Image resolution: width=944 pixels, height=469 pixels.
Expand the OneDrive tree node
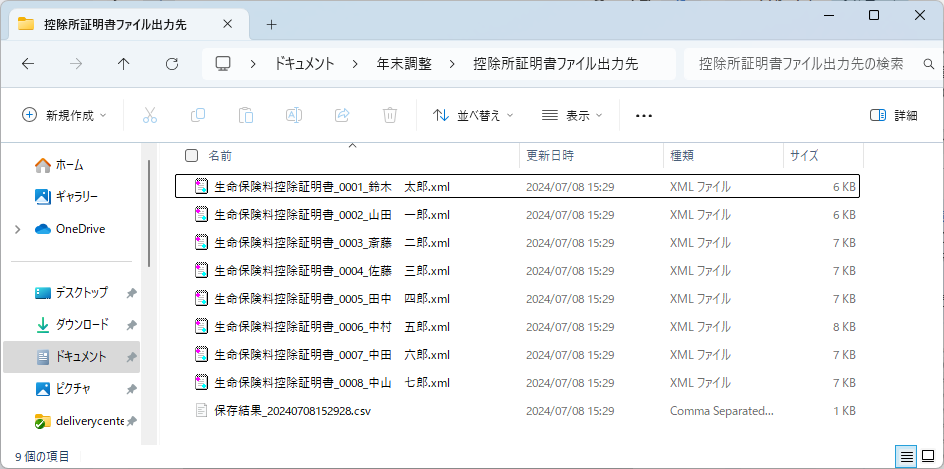coord(17,229)
